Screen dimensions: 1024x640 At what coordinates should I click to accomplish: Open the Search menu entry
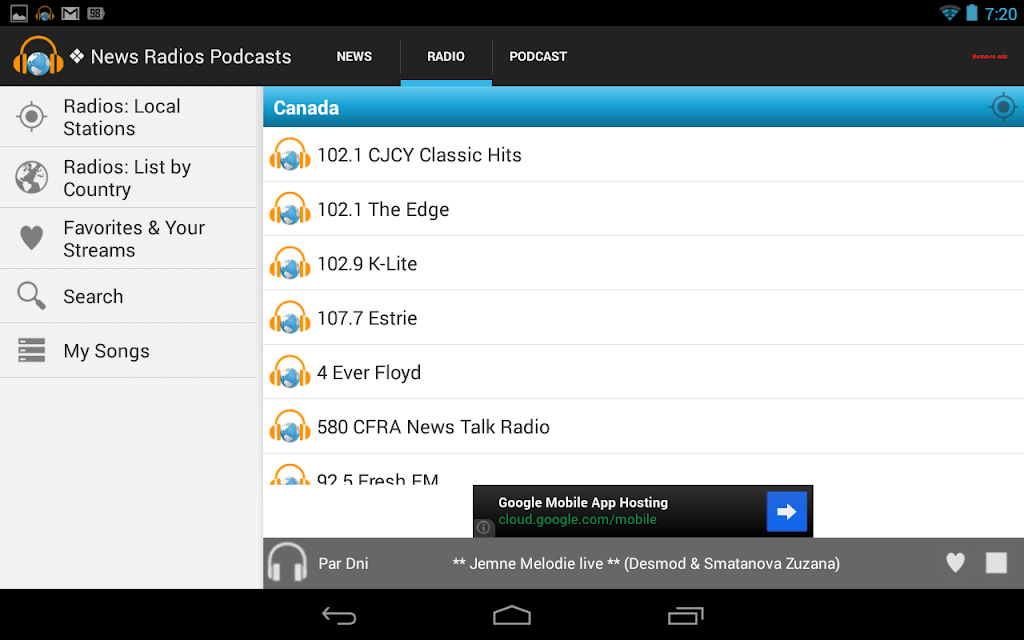pos(128,296)
